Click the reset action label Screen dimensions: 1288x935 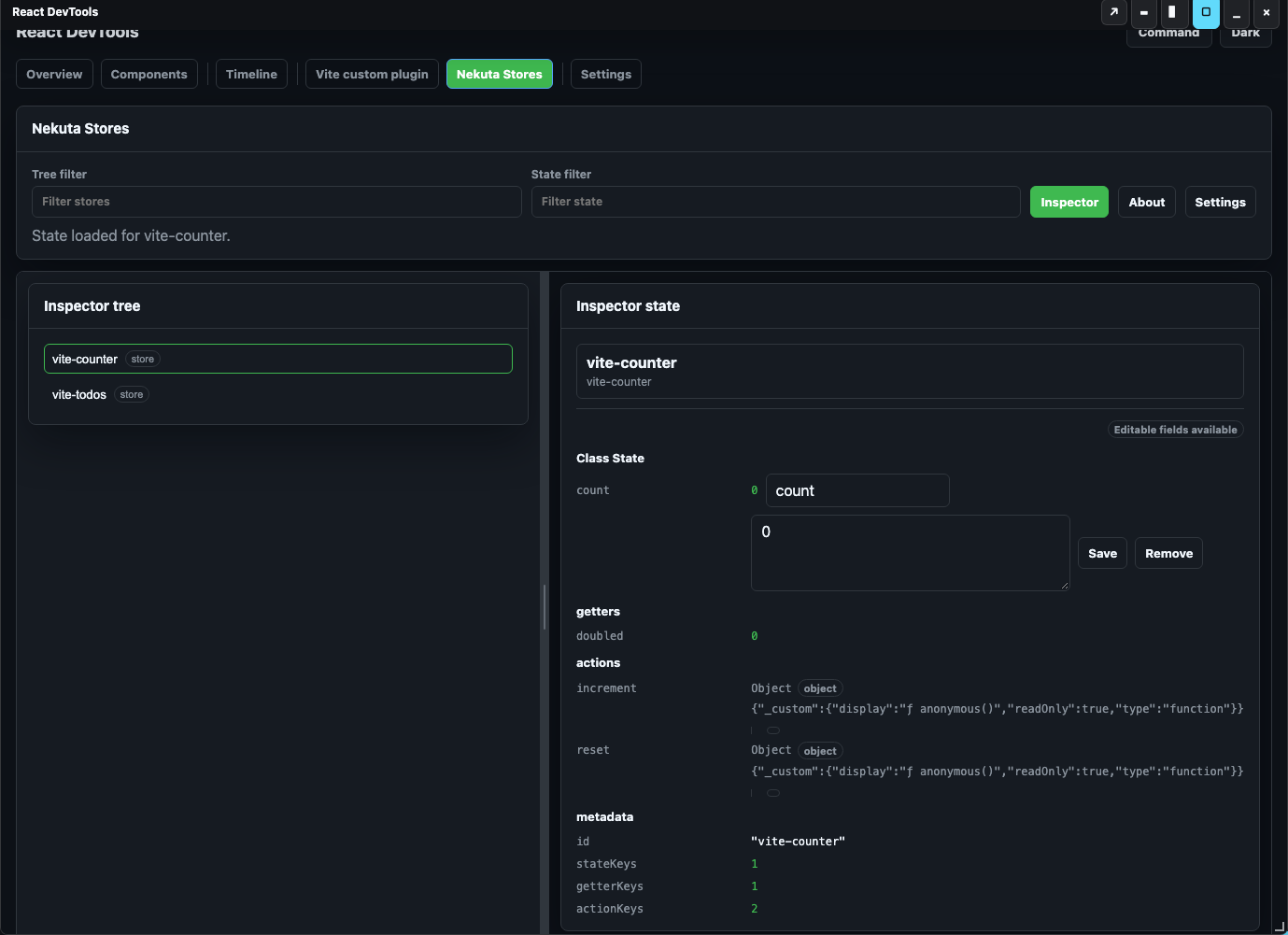[593, 750]
